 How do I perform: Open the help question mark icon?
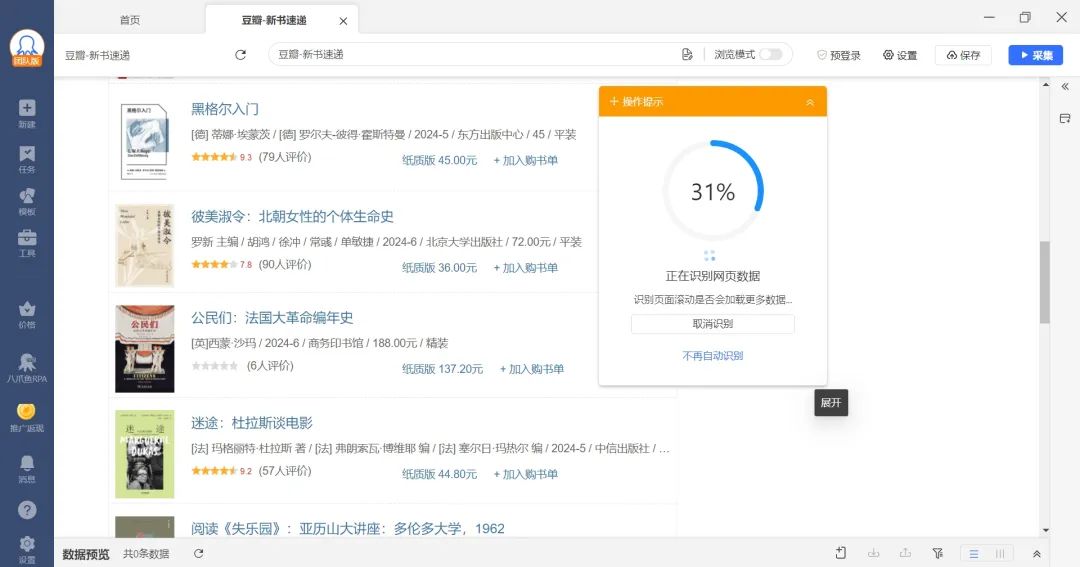(x=27, y=510)
